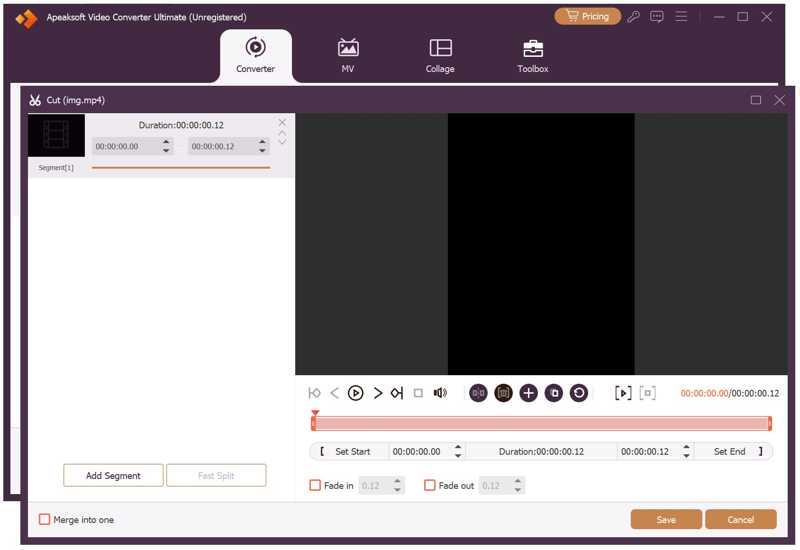Click the Fast Split button
The width and height of the screenshot is (800, 550).
[216, 476]
